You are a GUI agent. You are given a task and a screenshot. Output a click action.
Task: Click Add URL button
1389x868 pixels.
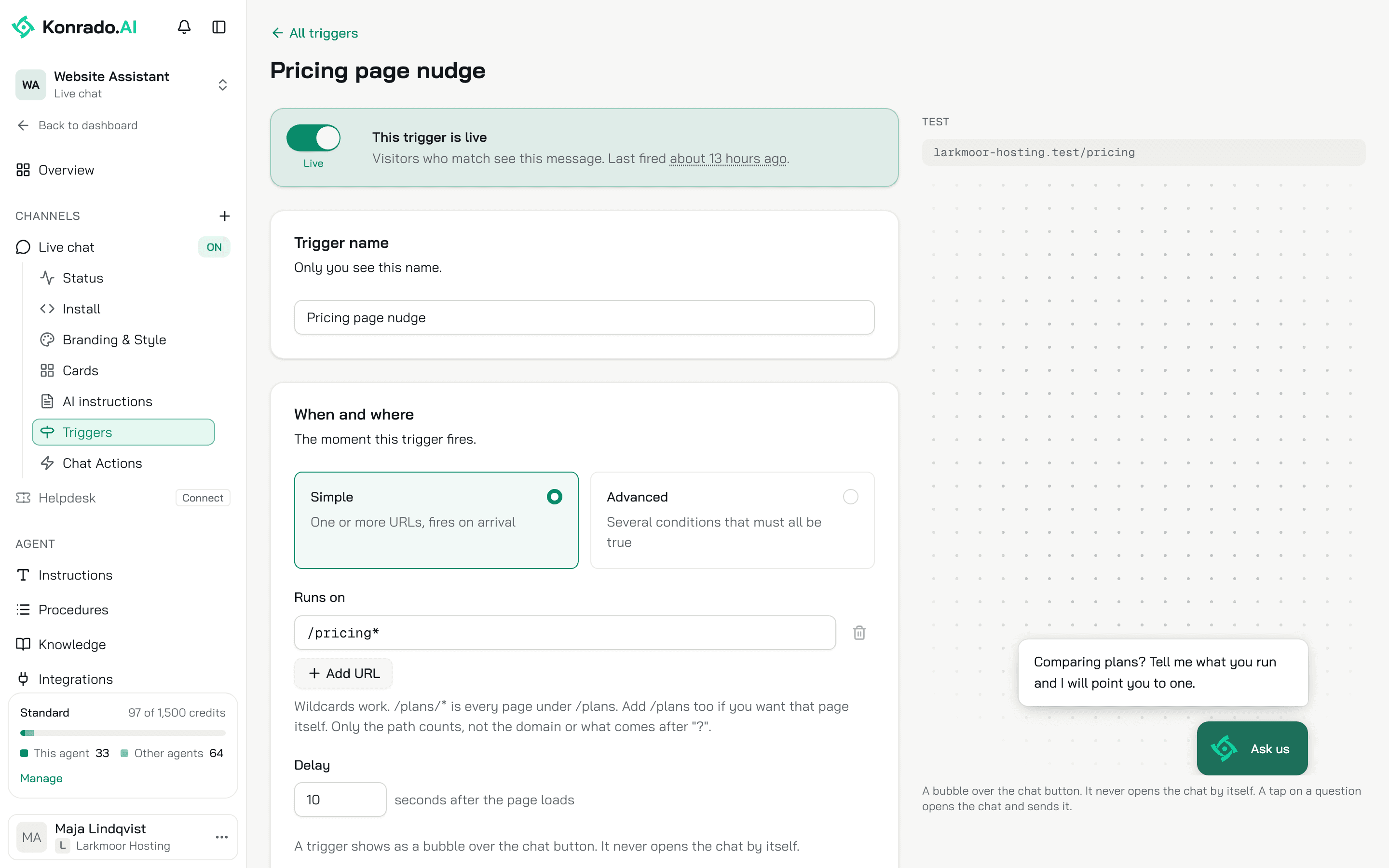tap(343, 673)
